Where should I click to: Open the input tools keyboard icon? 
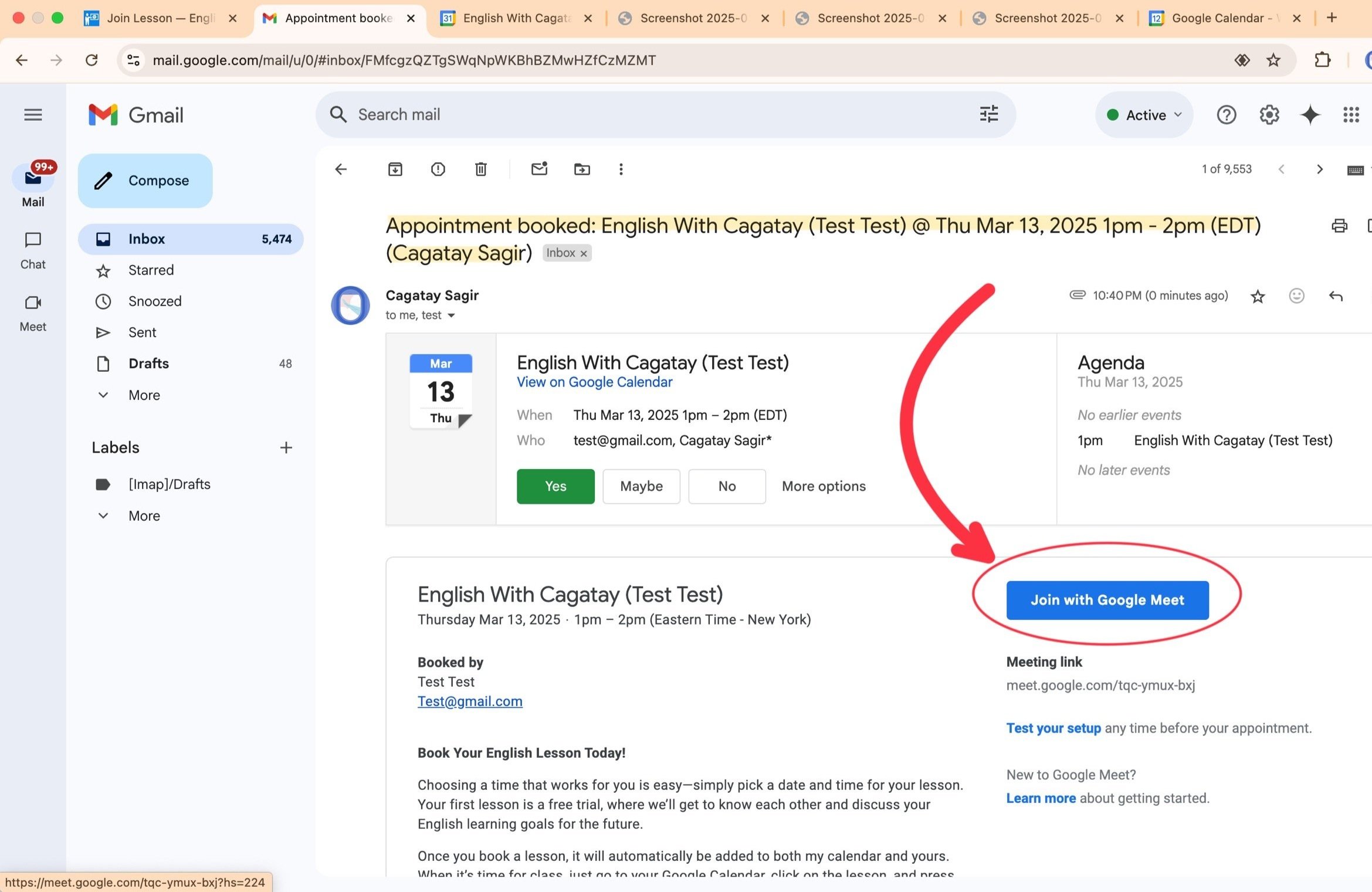1355,170
